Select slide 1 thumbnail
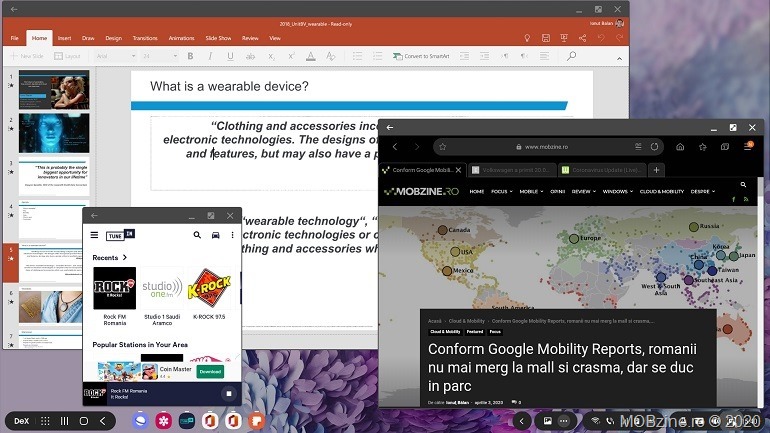Image resolution: width=770 pixels, height=433 pixels. [54, 89]
